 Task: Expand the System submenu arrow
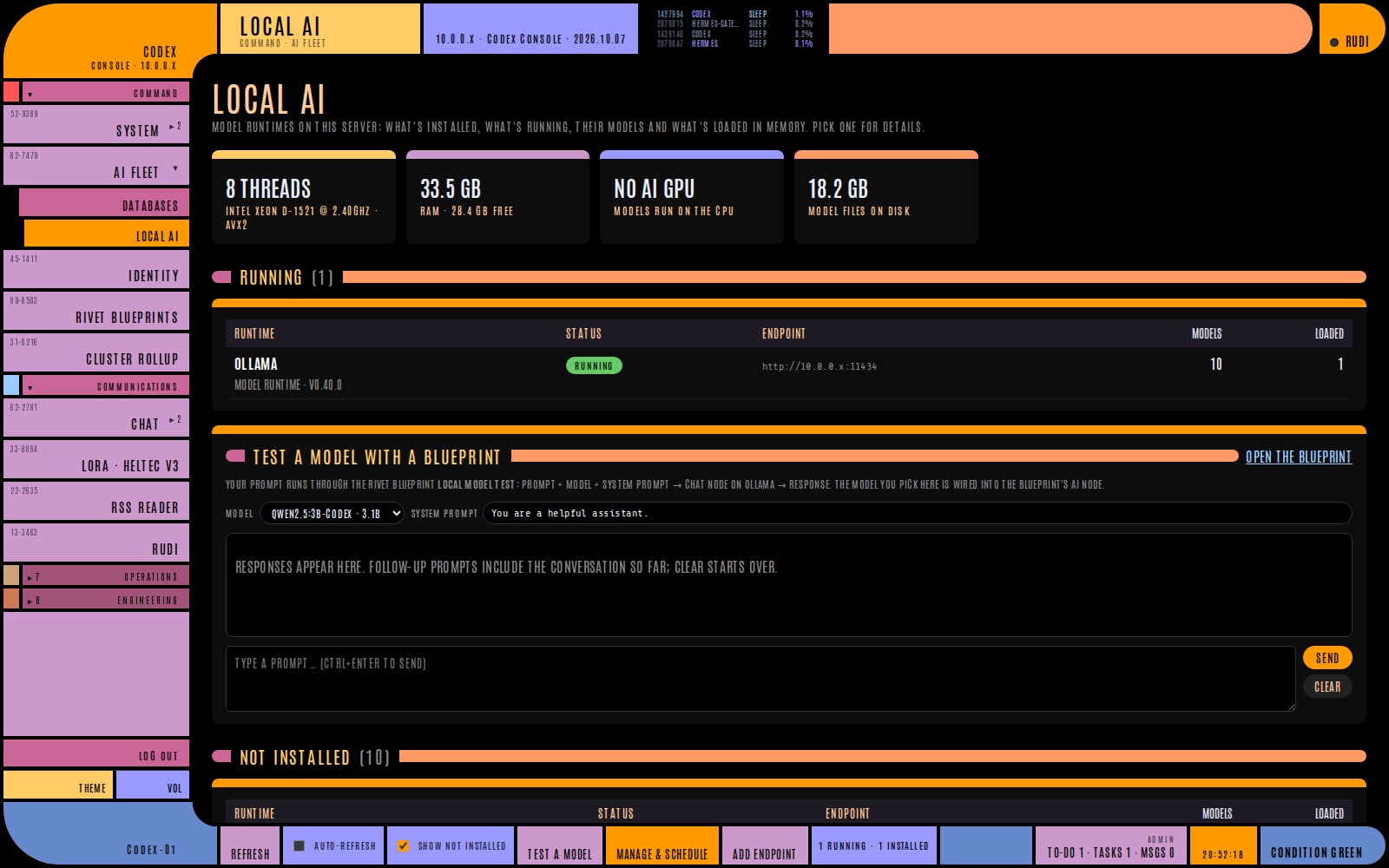pos(175,127)
